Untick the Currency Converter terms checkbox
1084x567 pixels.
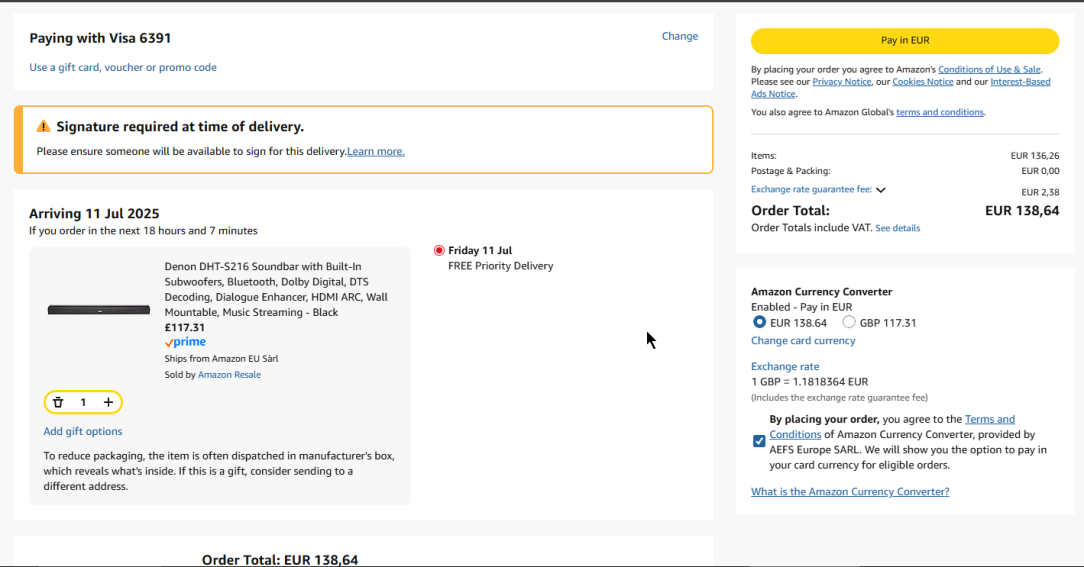coord(759,441)
